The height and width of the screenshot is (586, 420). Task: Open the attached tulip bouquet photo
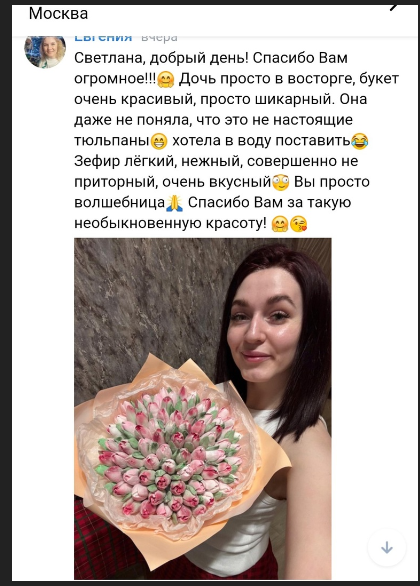pos(203,408)
